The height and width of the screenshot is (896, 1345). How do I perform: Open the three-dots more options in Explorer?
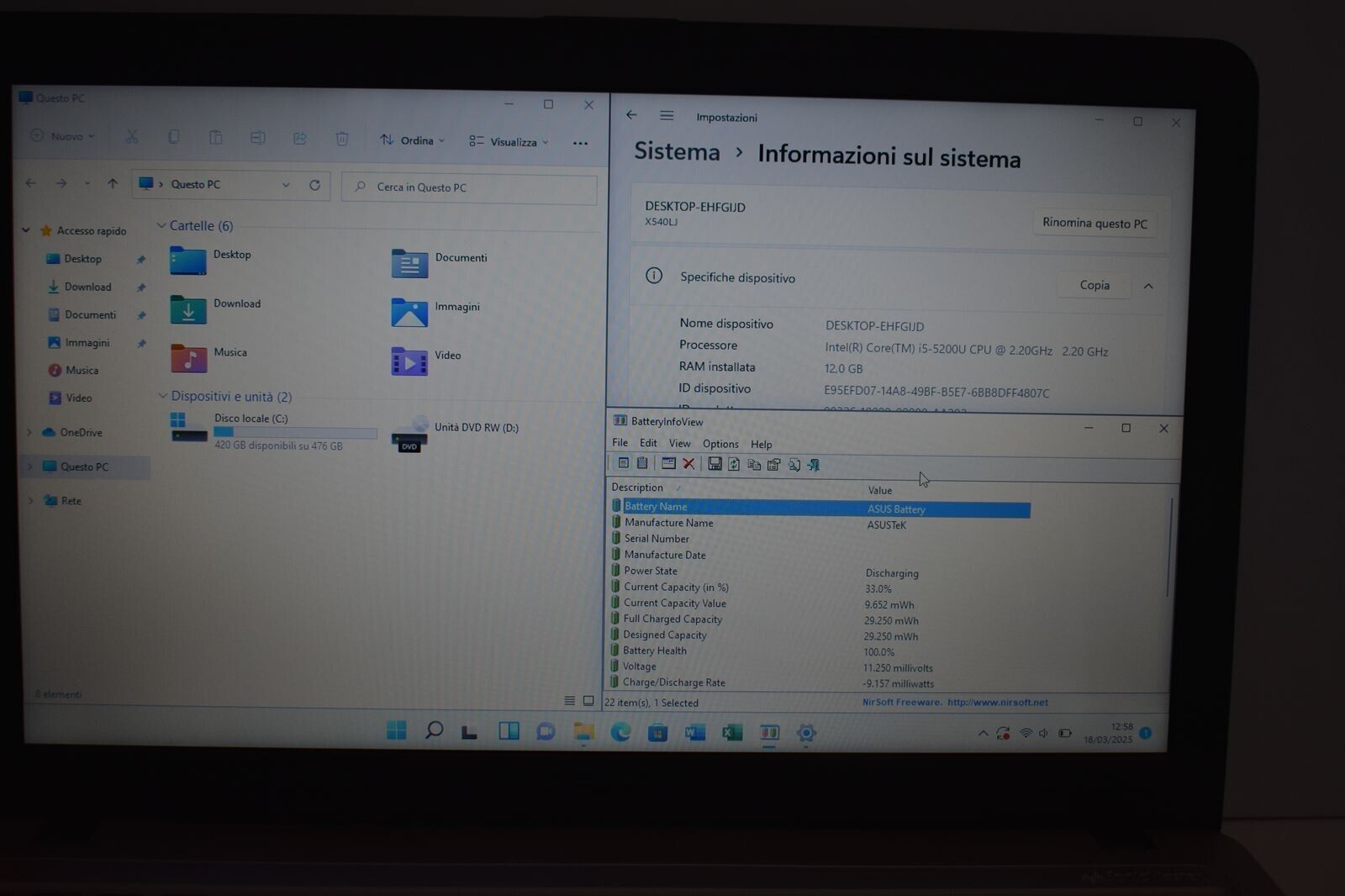(x=580, y=143)
